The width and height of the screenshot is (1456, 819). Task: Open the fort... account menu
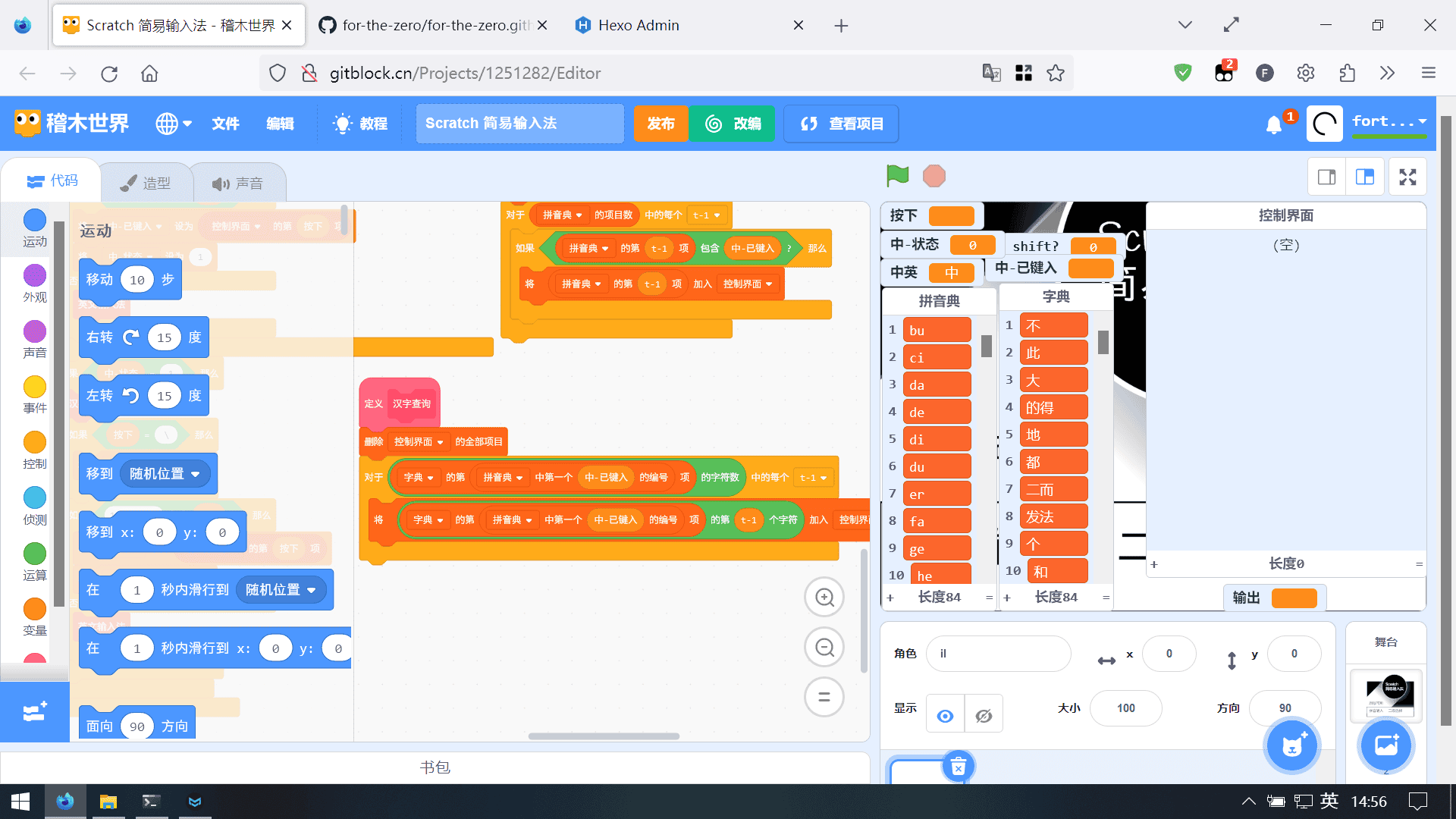(x=1389, y=122)
